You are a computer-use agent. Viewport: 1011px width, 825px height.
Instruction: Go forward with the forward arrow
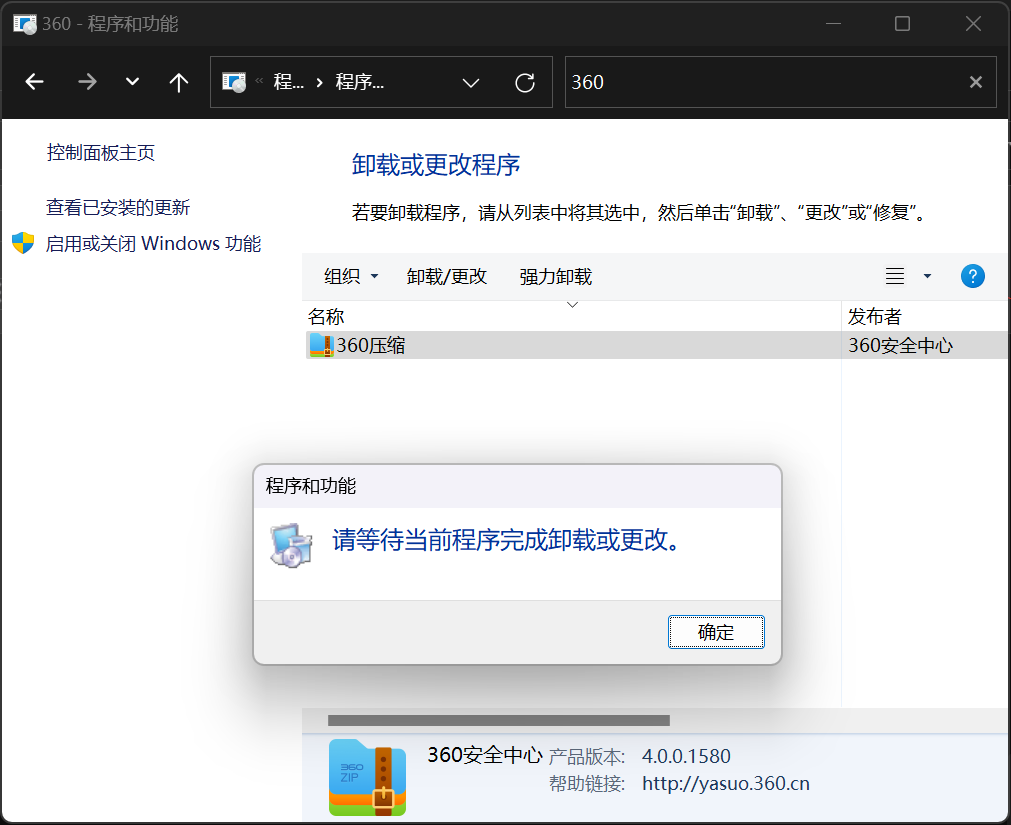pos(87,82)
